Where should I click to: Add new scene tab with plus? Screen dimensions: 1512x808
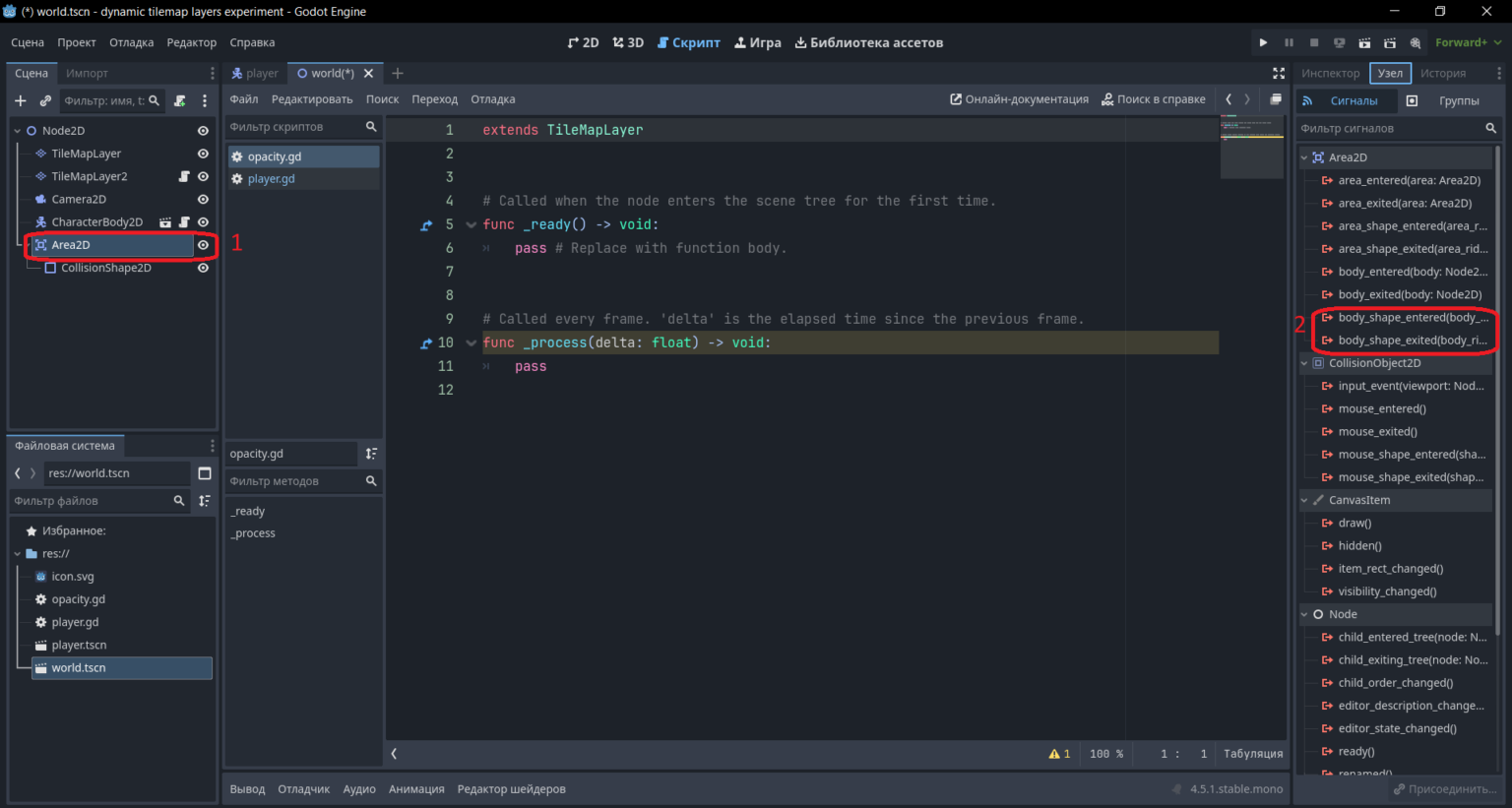click(x=398, y=73)
